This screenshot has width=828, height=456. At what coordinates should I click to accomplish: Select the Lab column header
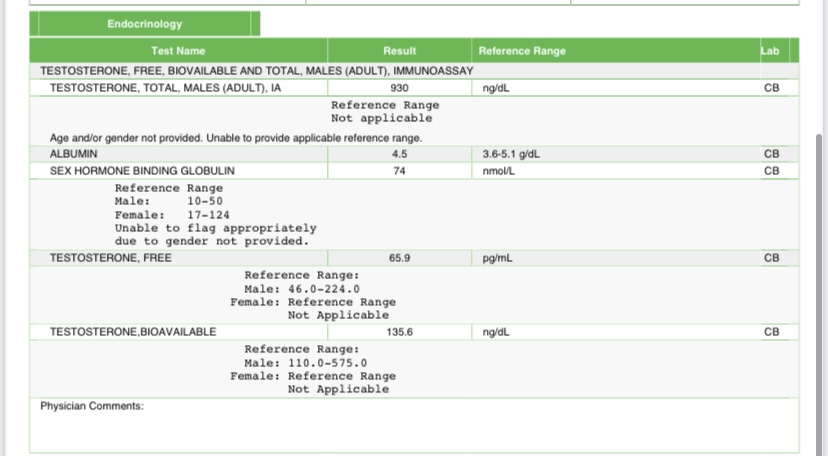(x=768, y=51)
